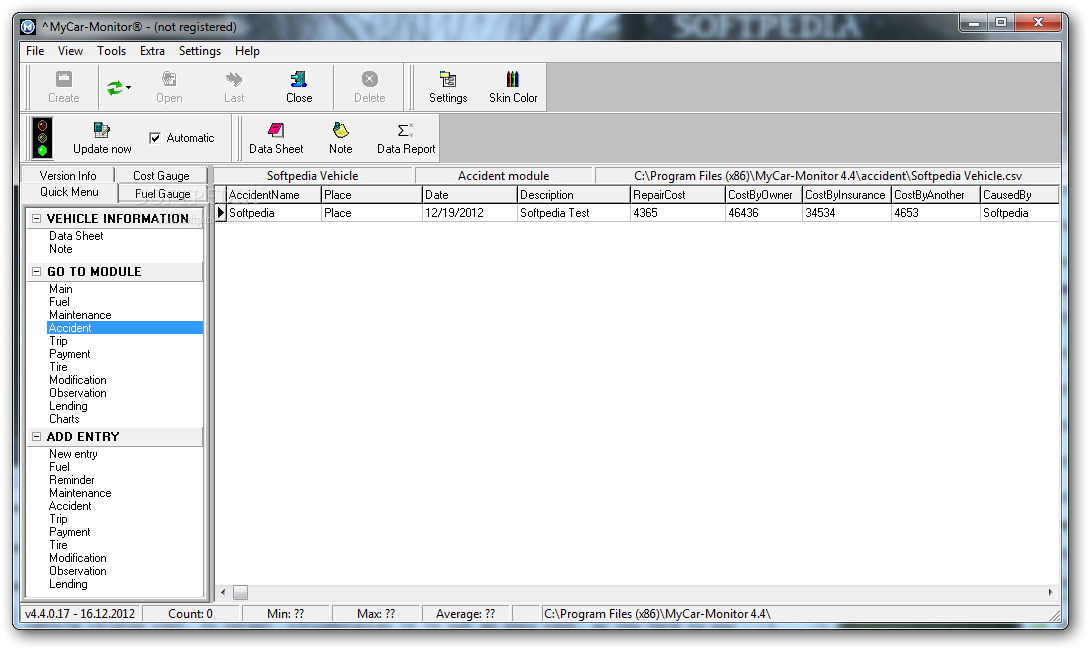Go to the Maintenance module
This screenshot has width=1089, height=650.
tap(81, 315)
